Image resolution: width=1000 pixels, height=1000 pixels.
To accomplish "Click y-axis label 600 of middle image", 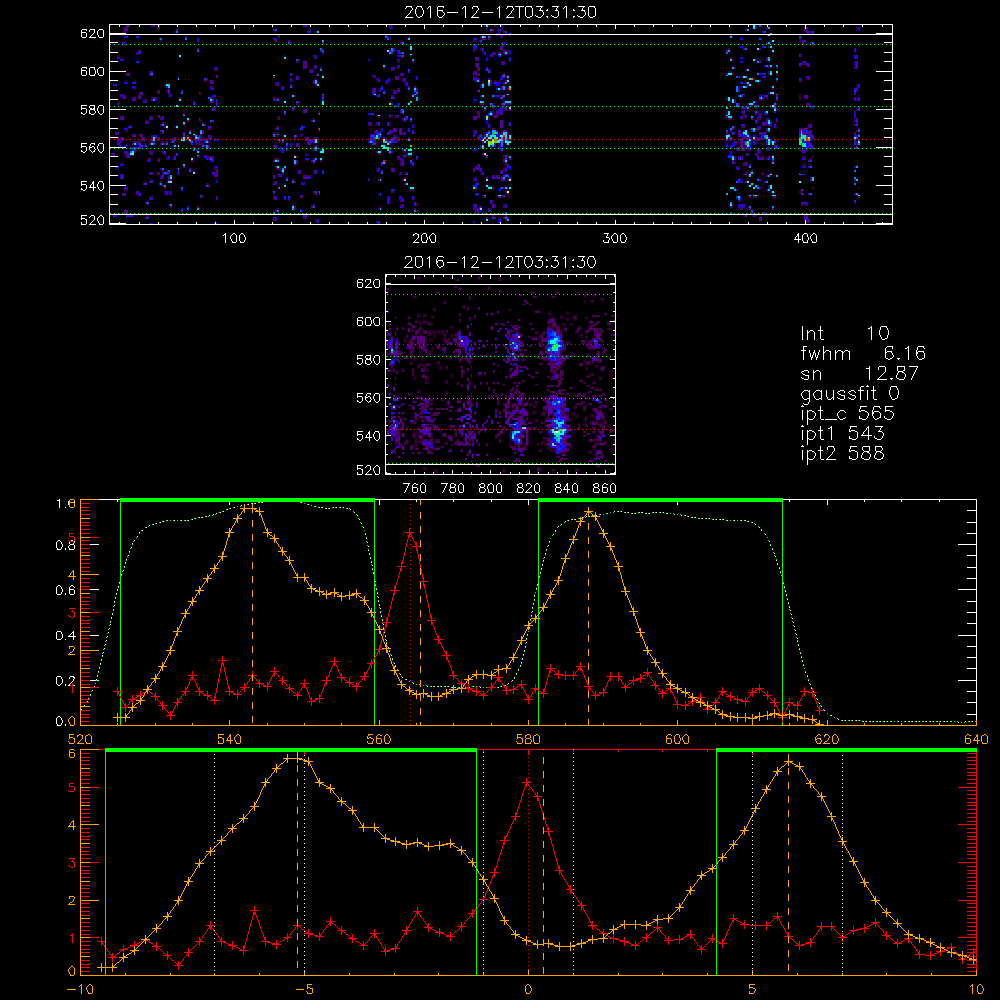I will 369,322.
